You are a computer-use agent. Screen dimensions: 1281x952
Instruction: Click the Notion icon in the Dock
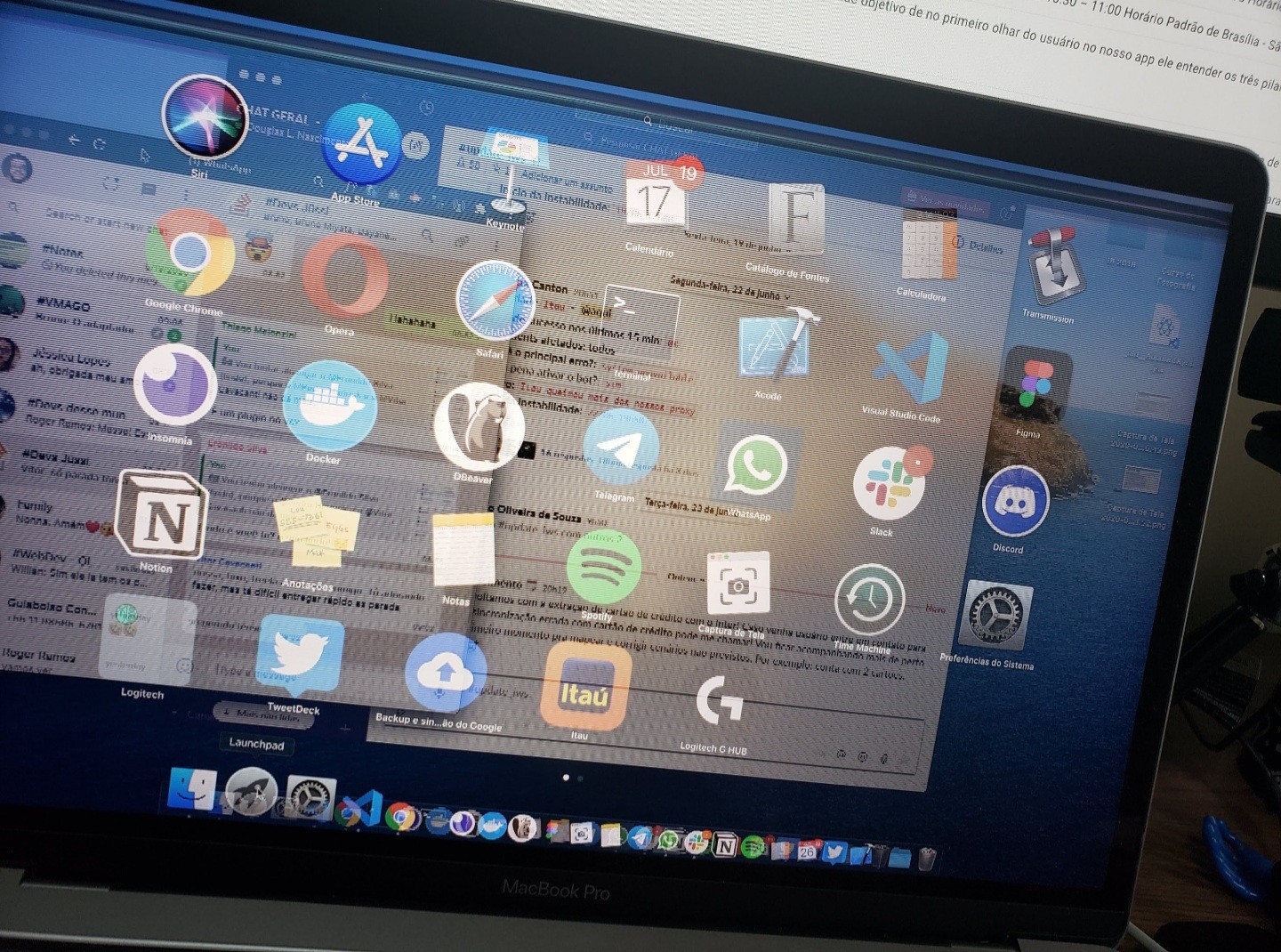[725, 845]
